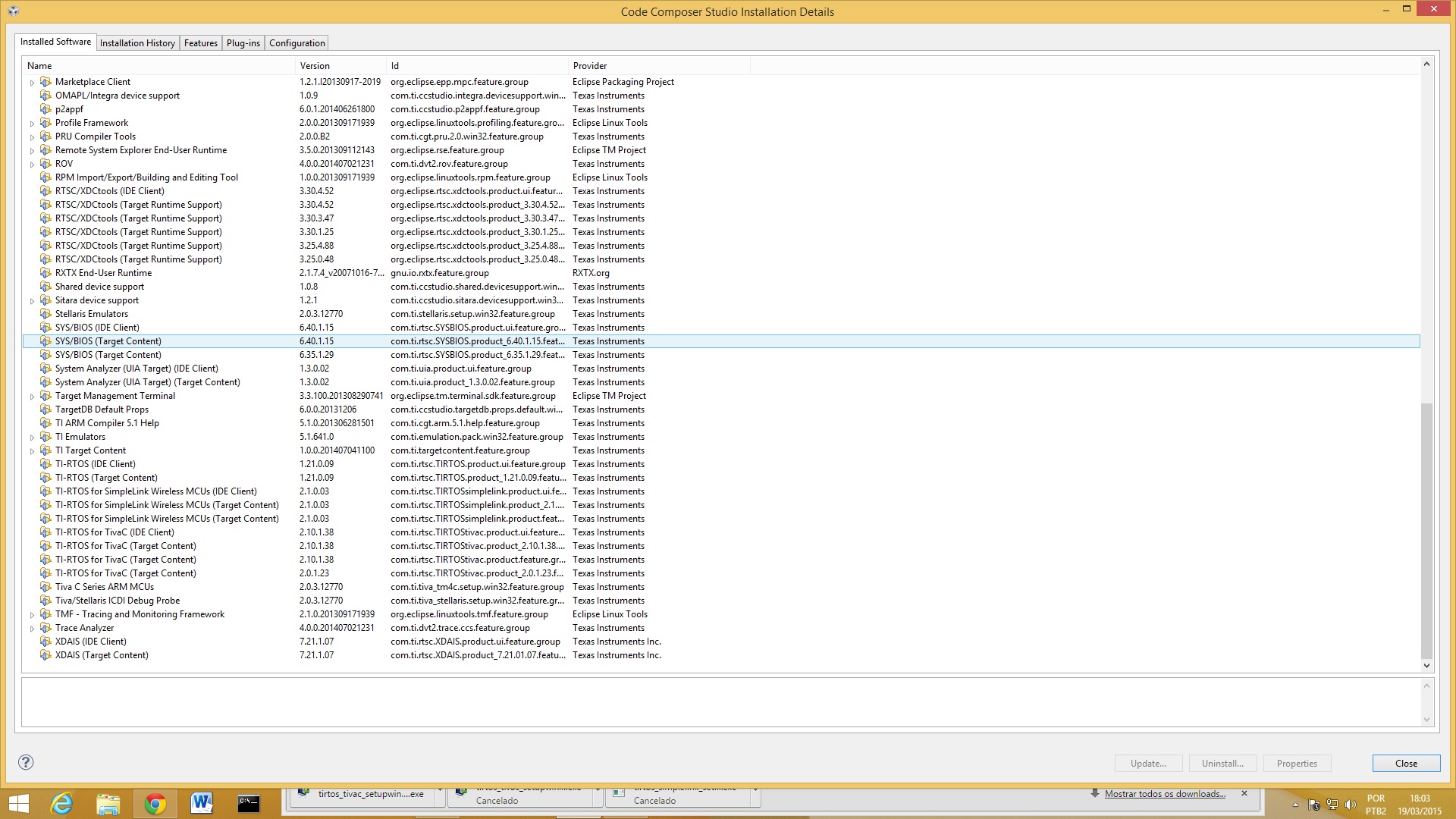Expand the Marketplace Client node
The height and width of the screenshot is (819, 1456).
click(31, 81)
